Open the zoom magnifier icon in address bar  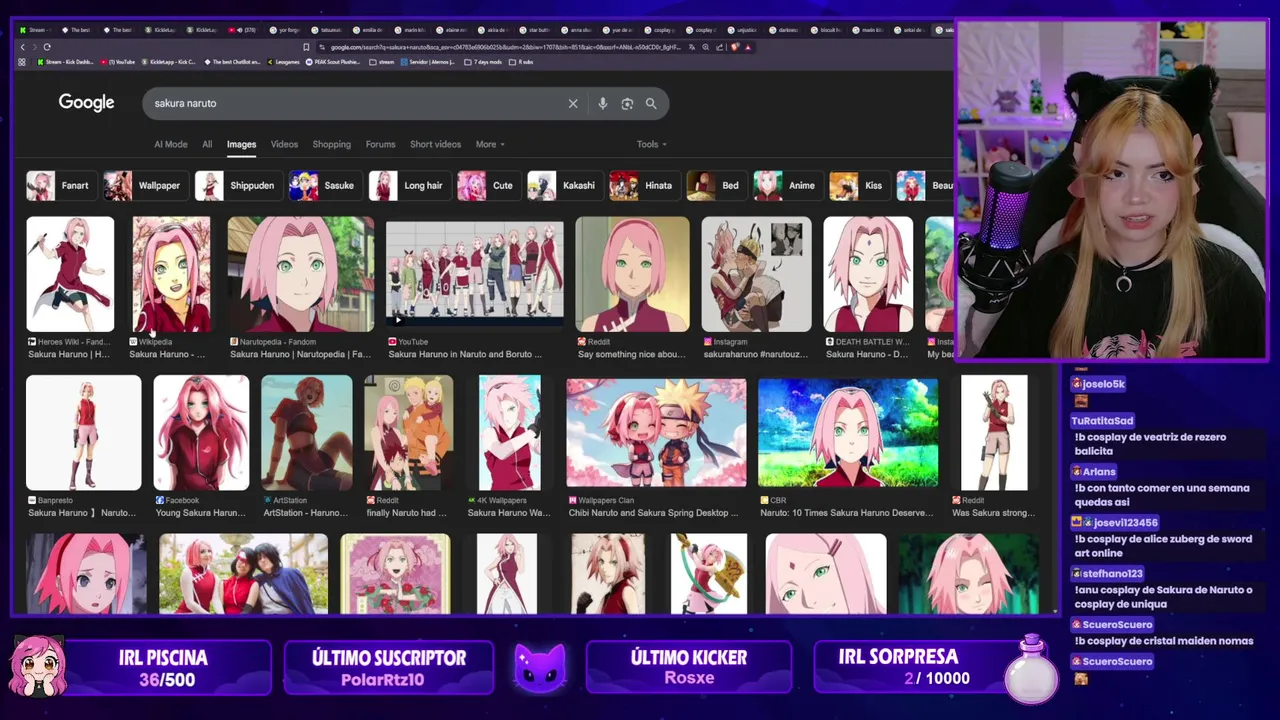[x=705, y=47]
